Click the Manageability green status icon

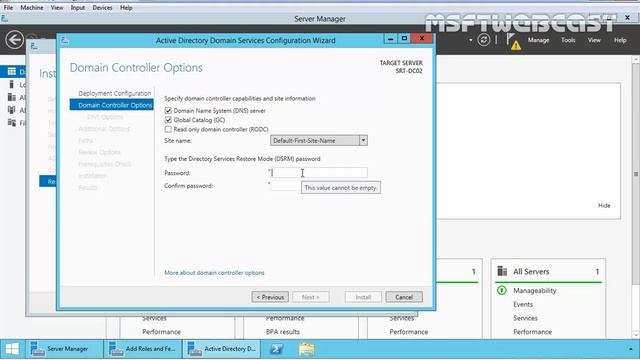pos(502,290)
